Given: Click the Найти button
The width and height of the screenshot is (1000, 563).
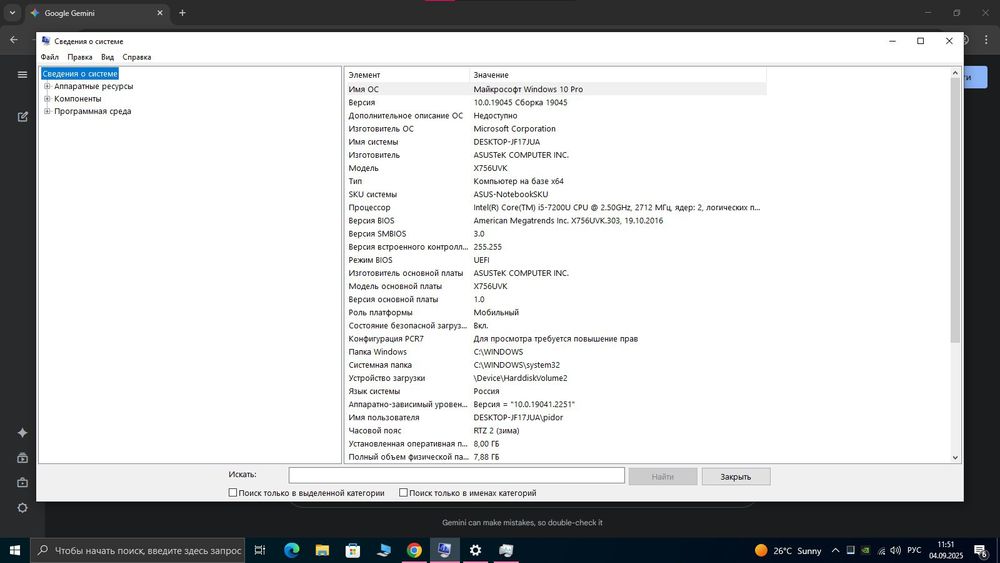Looking at the screenshot, I should pos(663,476).
